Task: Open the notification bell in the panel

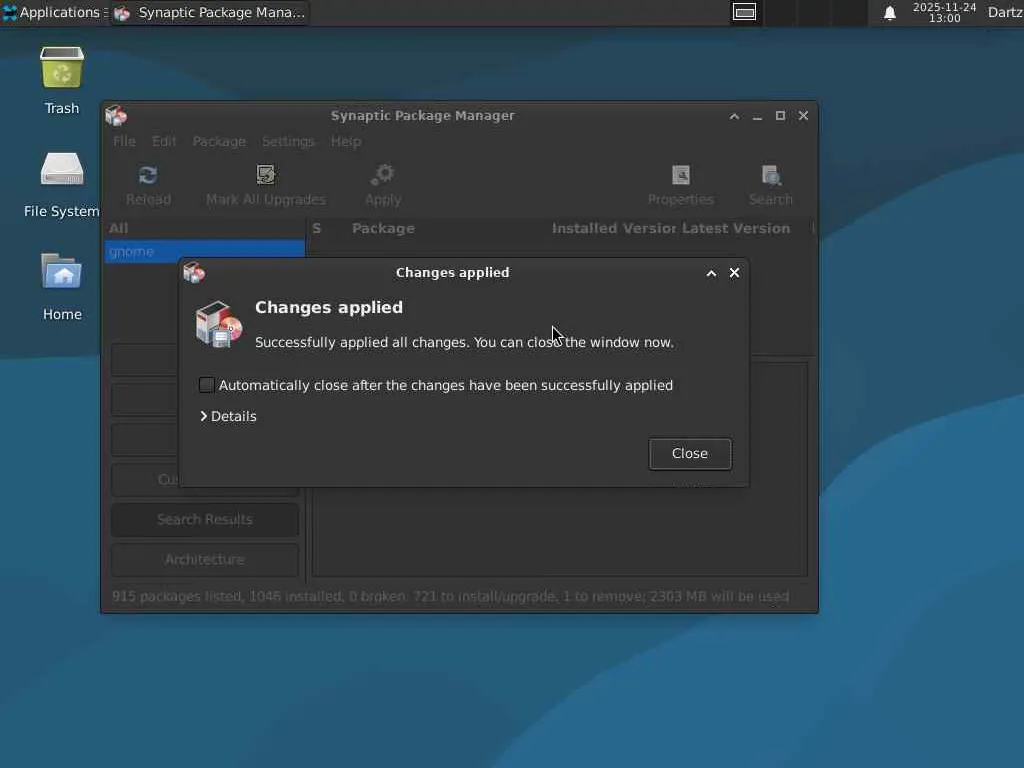Action: point(889,13)
